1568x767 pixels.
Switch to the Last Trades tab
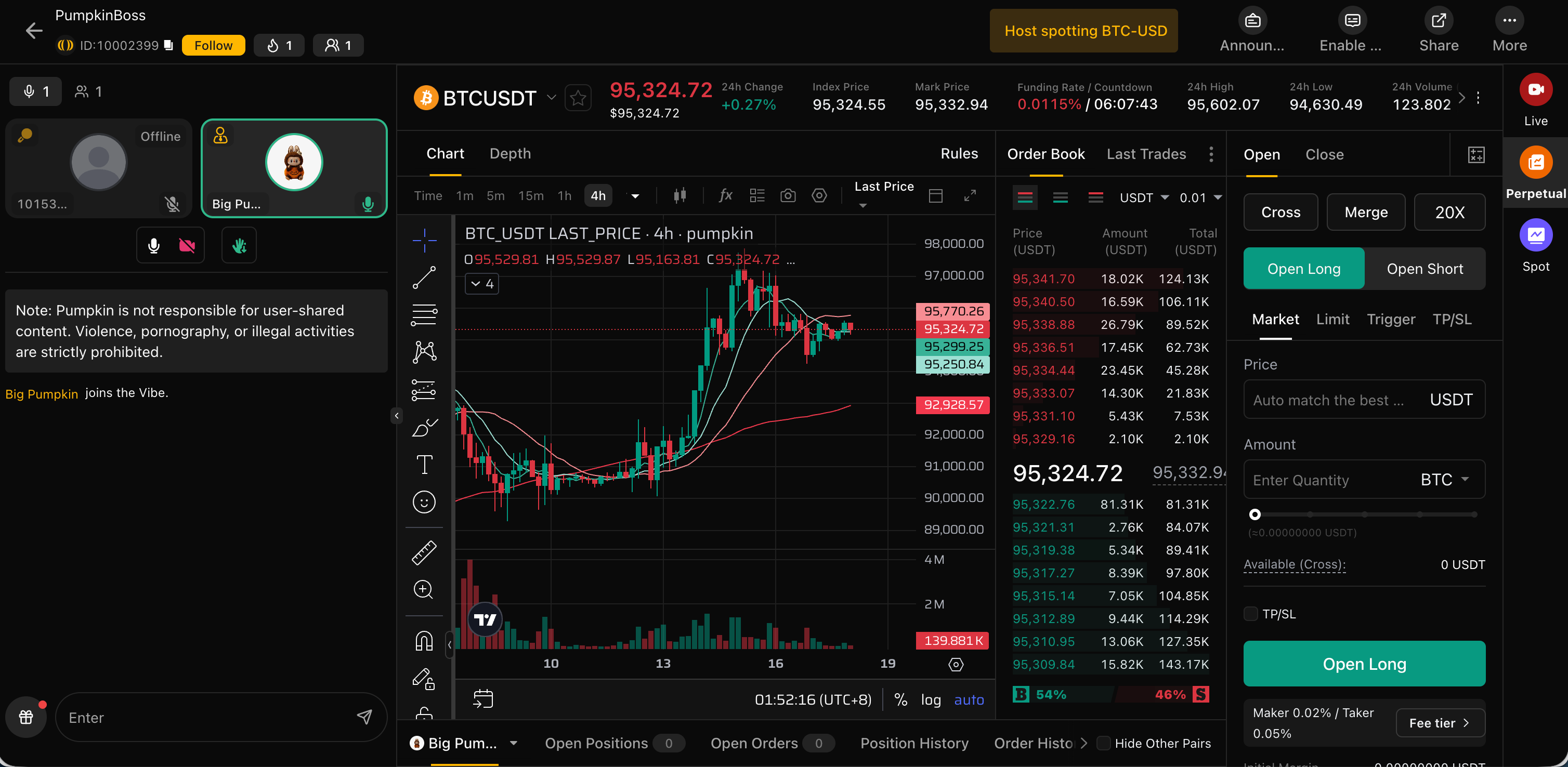(1145, 154)
